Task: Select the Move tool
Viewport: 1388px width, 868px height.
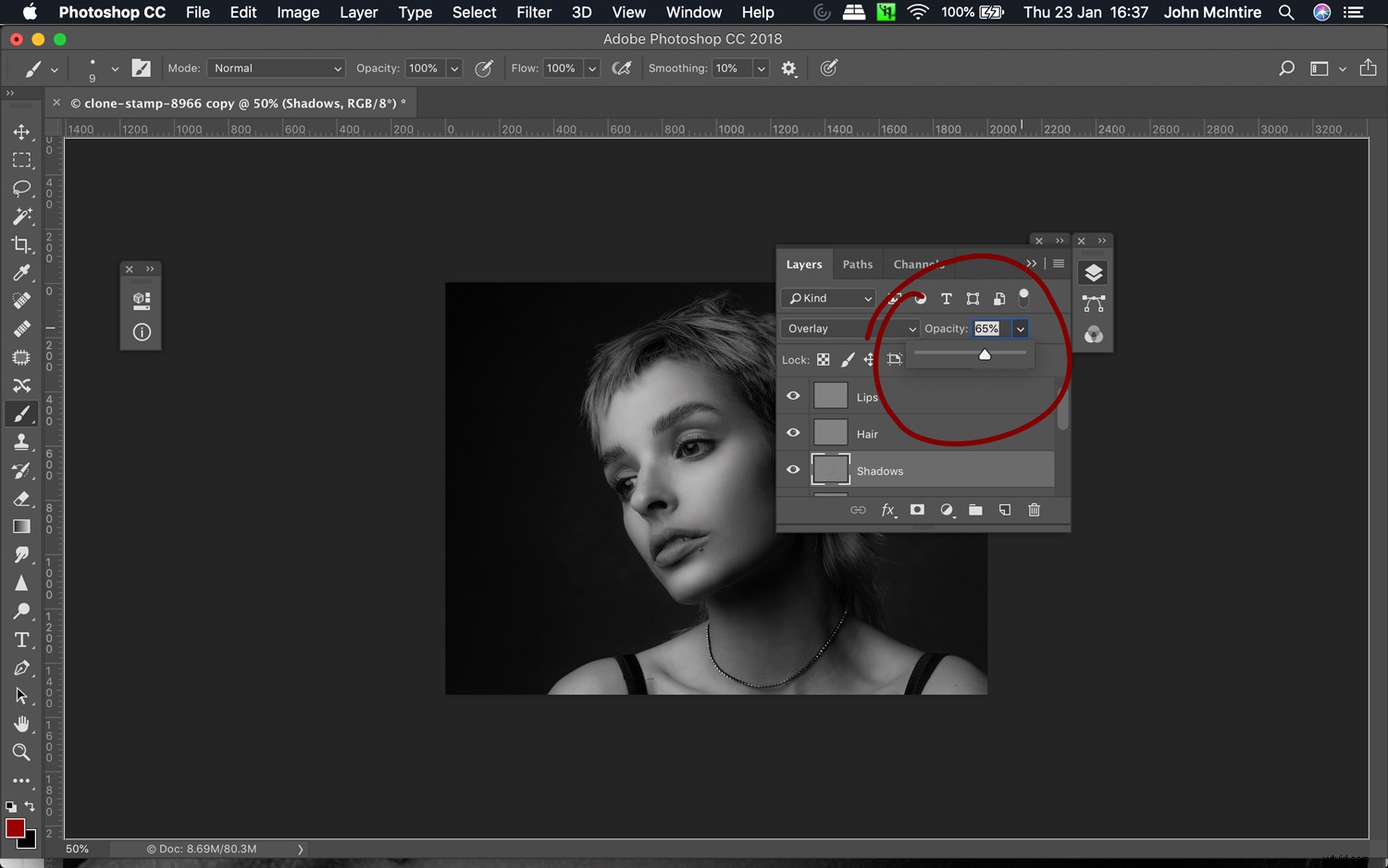Action: (x=22, y=131)
